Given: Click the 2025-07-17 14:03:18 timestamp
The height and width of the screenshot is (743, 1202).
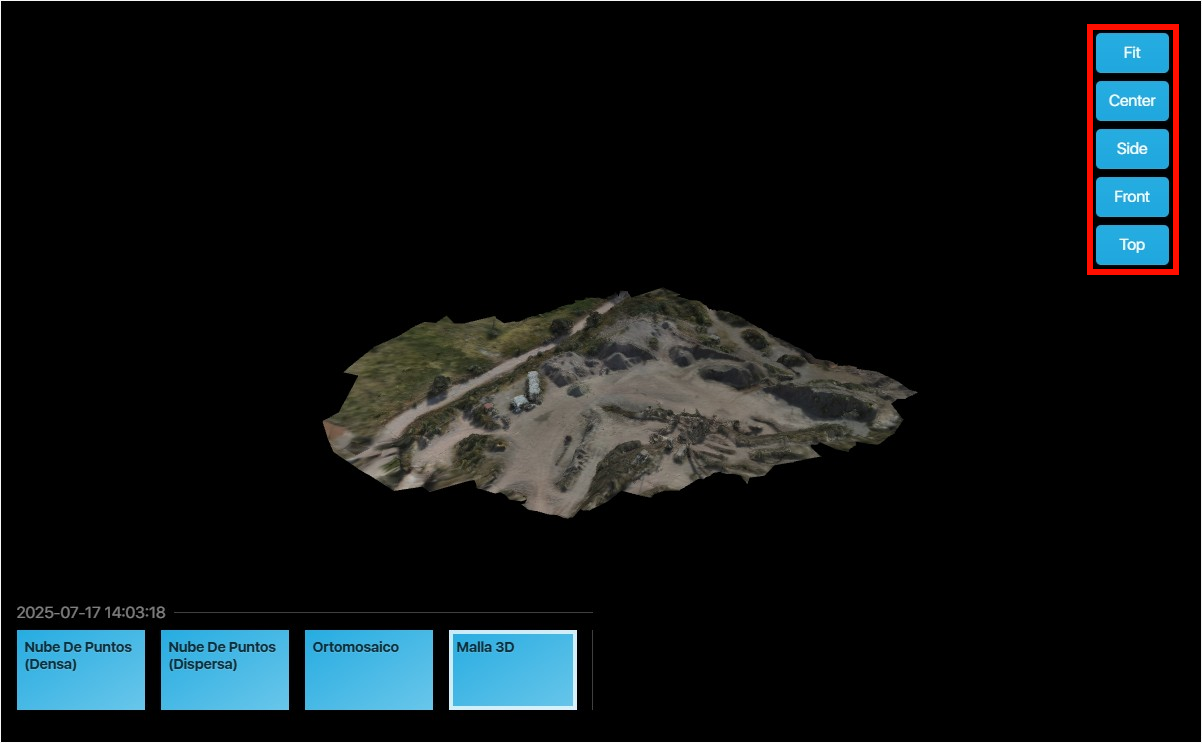Looking at the screenshot, I should [x=91, y=612].
